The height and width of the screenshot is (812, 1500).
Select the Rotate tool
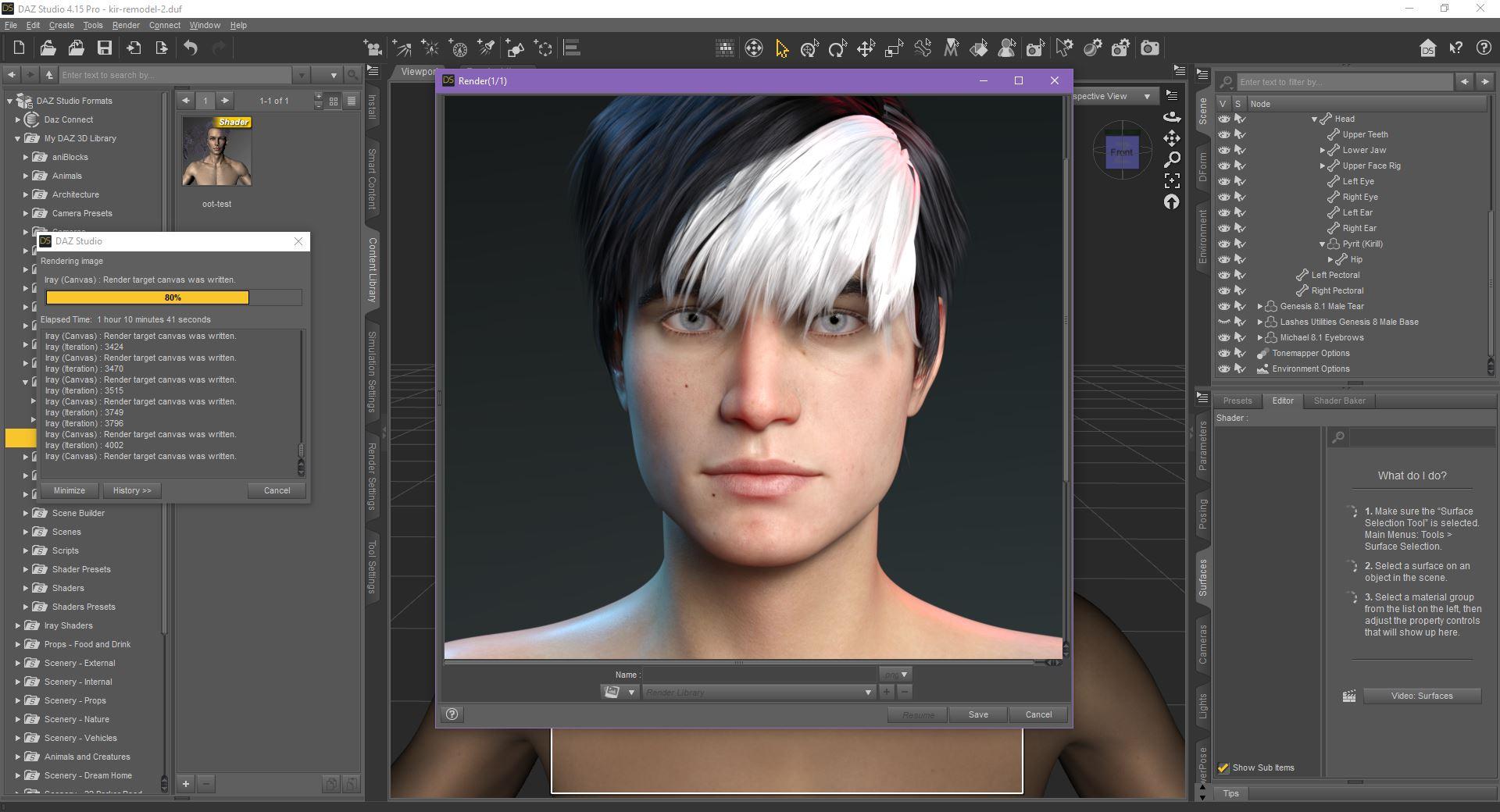pos(837,48)
